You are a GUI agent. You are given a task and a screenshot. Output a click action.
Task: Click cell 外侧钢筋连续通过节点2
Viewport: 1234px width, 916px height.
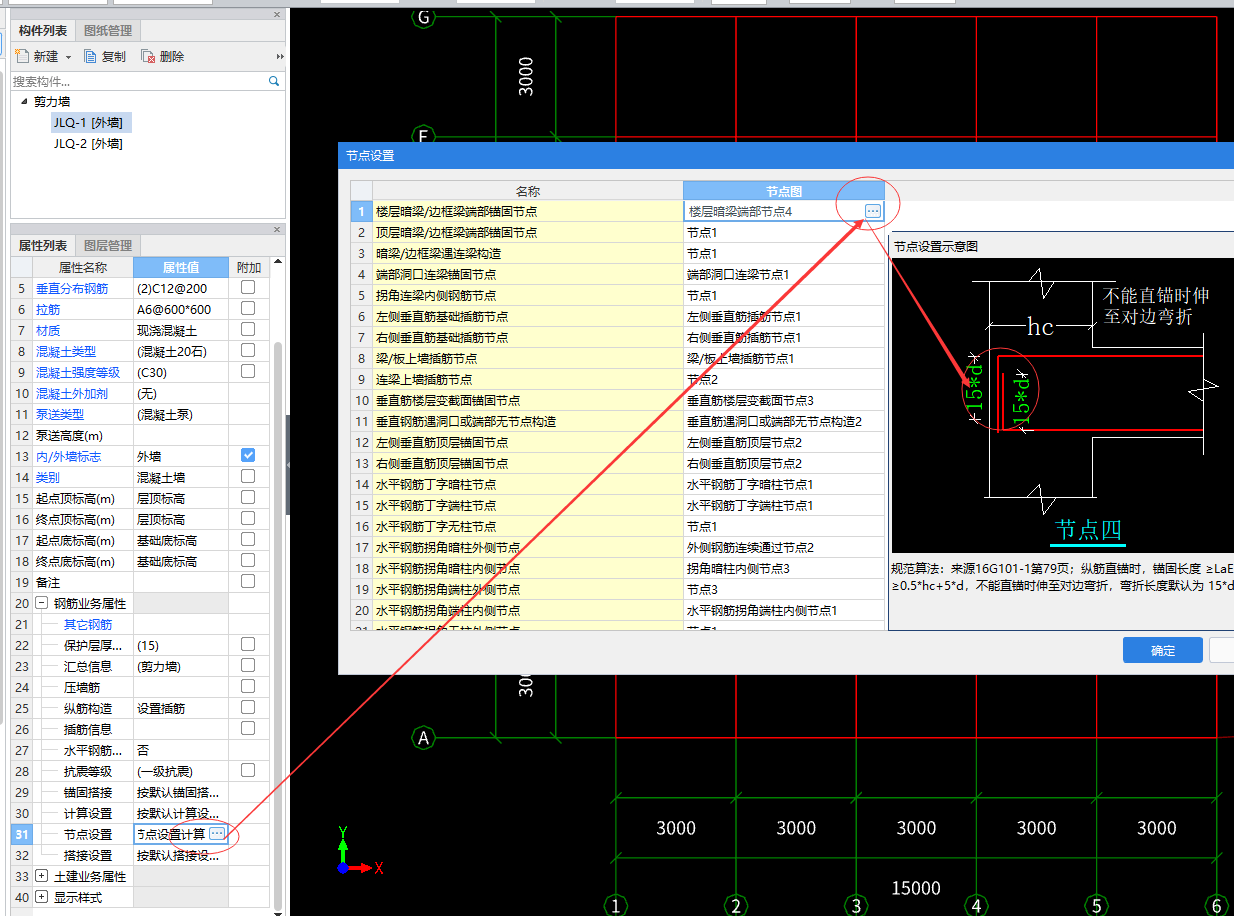[x=784, y=547]
